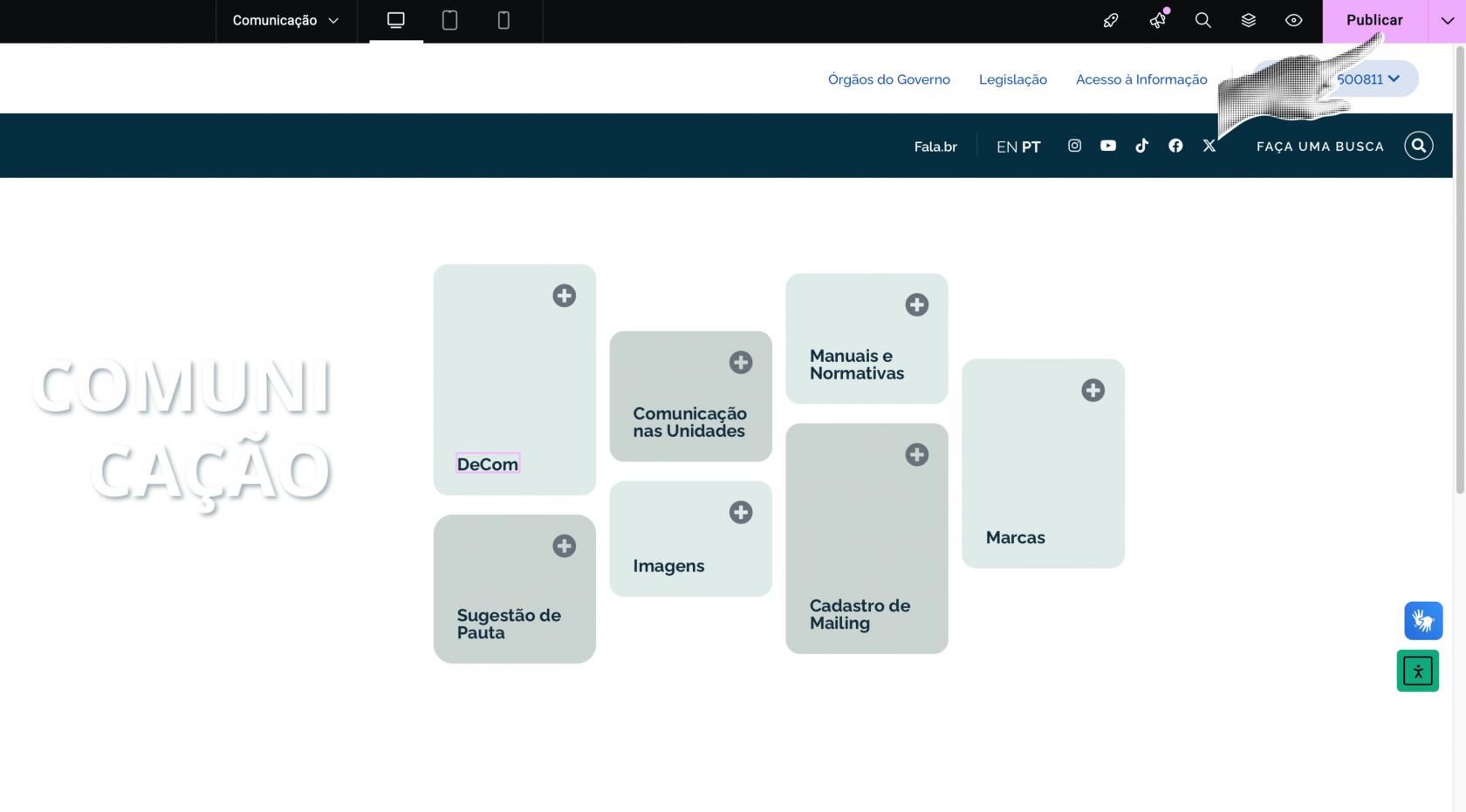Switch to desktop viewport preview
This screenshot has height=812, width=1466.
point(396,20)
